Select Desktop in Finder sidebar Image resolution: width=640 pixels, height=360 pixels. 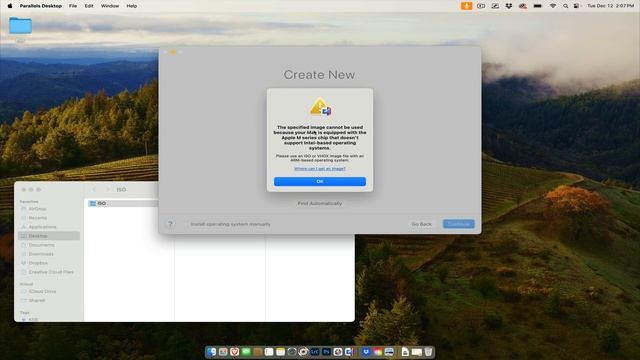[49, 236]
